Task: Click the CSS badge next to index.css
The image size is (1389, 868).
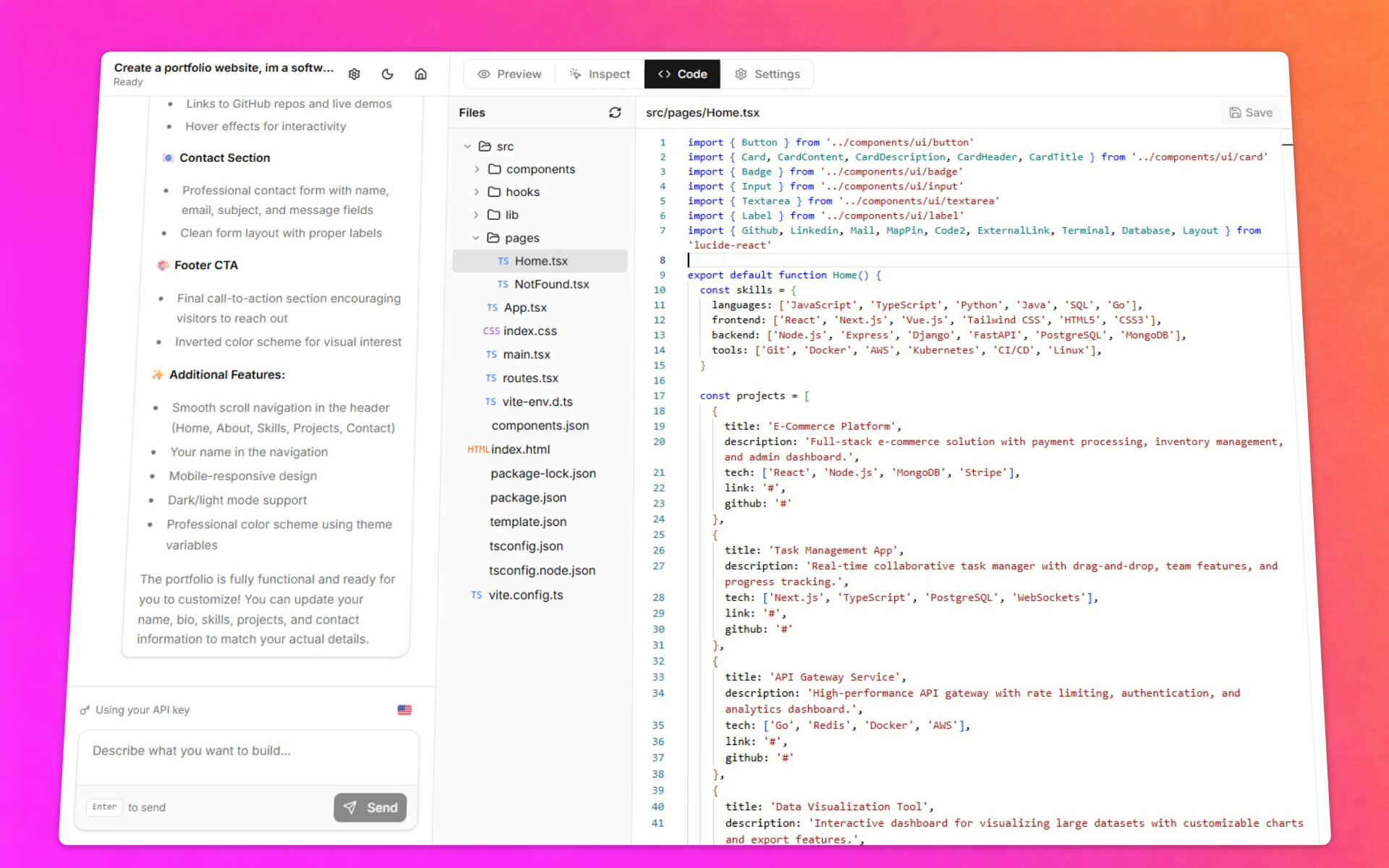Action: tap(491, 331)
